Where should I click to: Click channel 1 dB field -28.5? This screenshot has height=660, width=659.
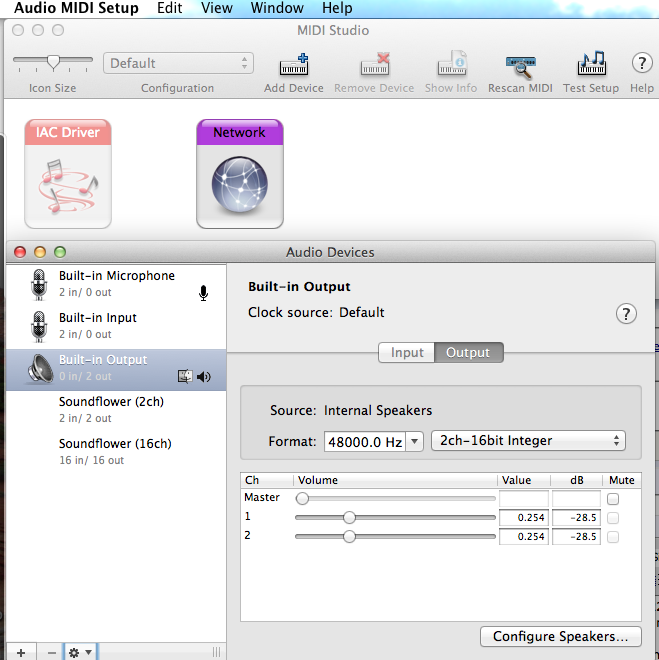[x=576, y=518]
